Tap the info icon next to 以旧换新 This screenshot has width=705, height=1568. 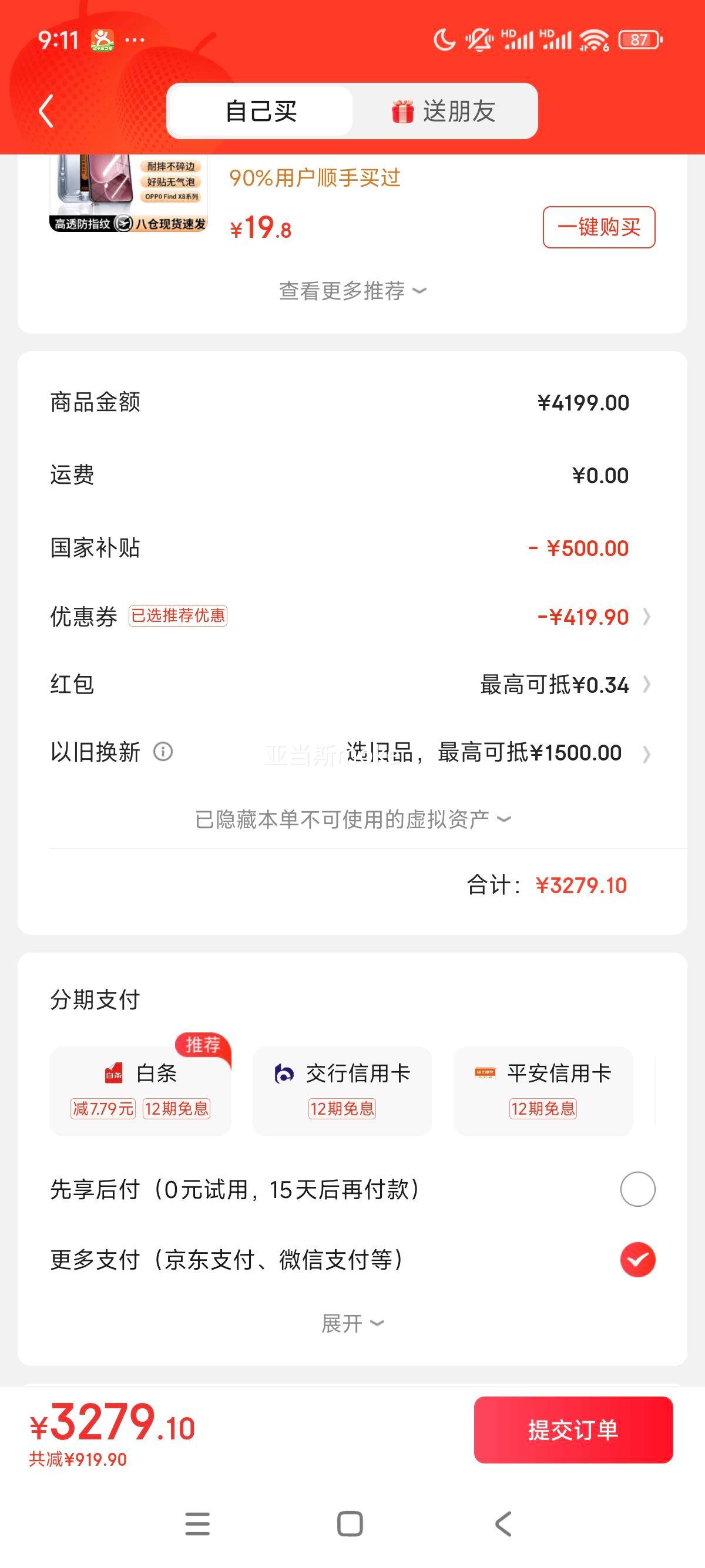click(163, 752)
